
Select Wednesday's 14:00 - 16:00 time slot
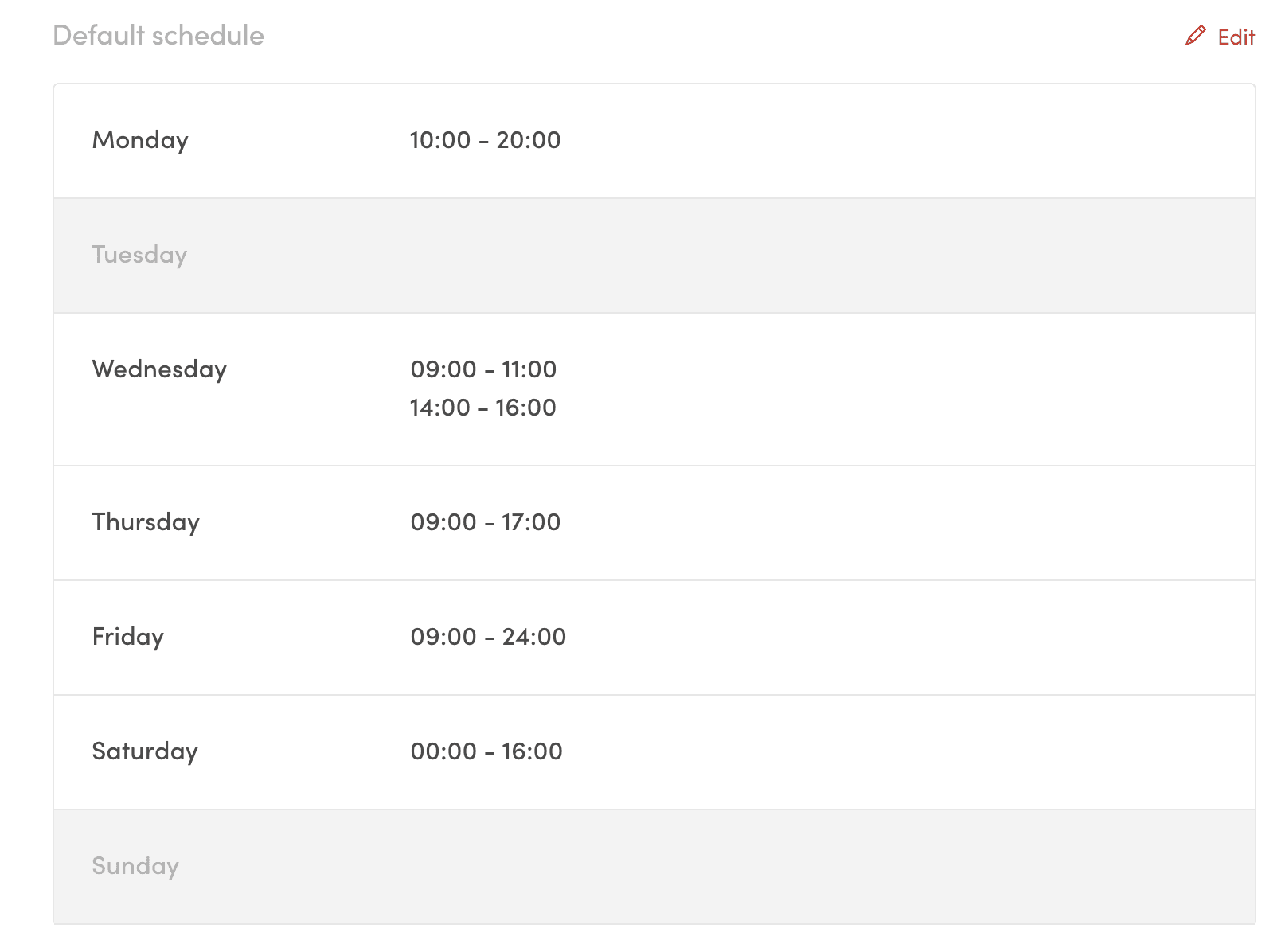pyautogui.click(x=482, y=408)
